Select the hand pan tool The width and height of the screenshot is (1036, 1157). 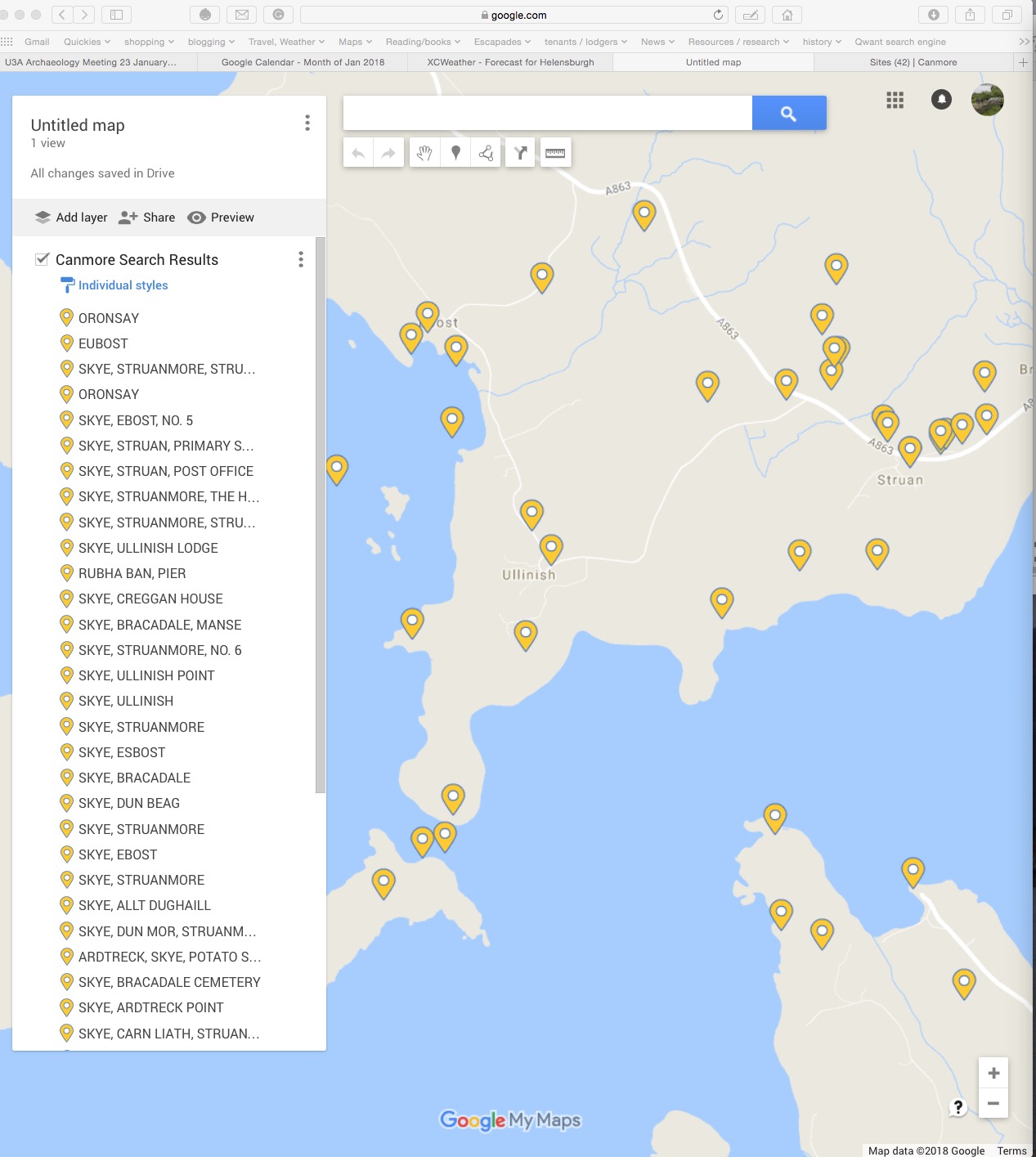click(x=424, y=153)
